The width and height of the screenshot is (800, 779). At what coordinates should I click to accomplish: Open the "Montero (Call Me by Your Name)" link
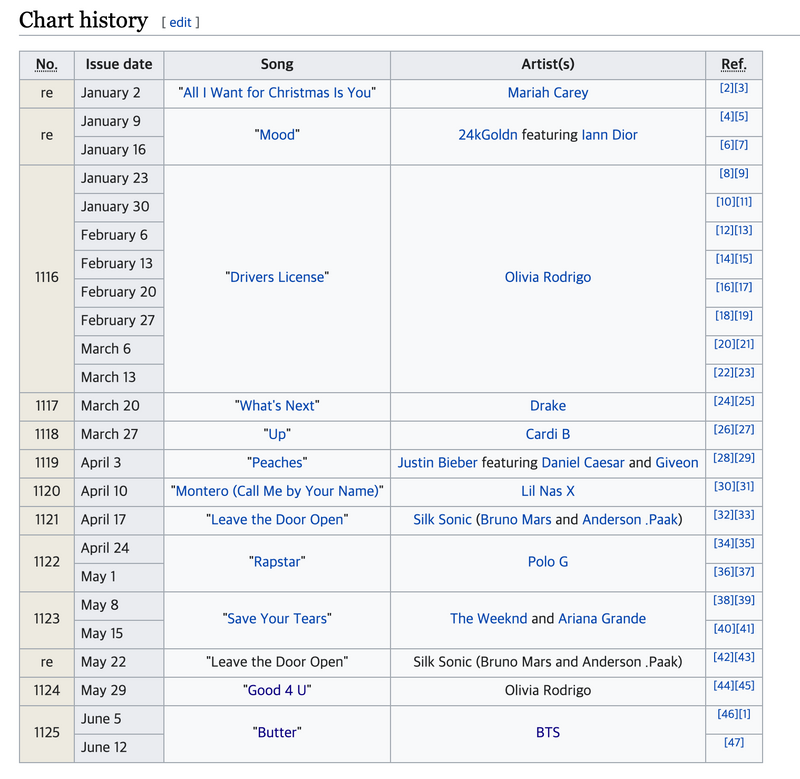click(x=277, y=492)
